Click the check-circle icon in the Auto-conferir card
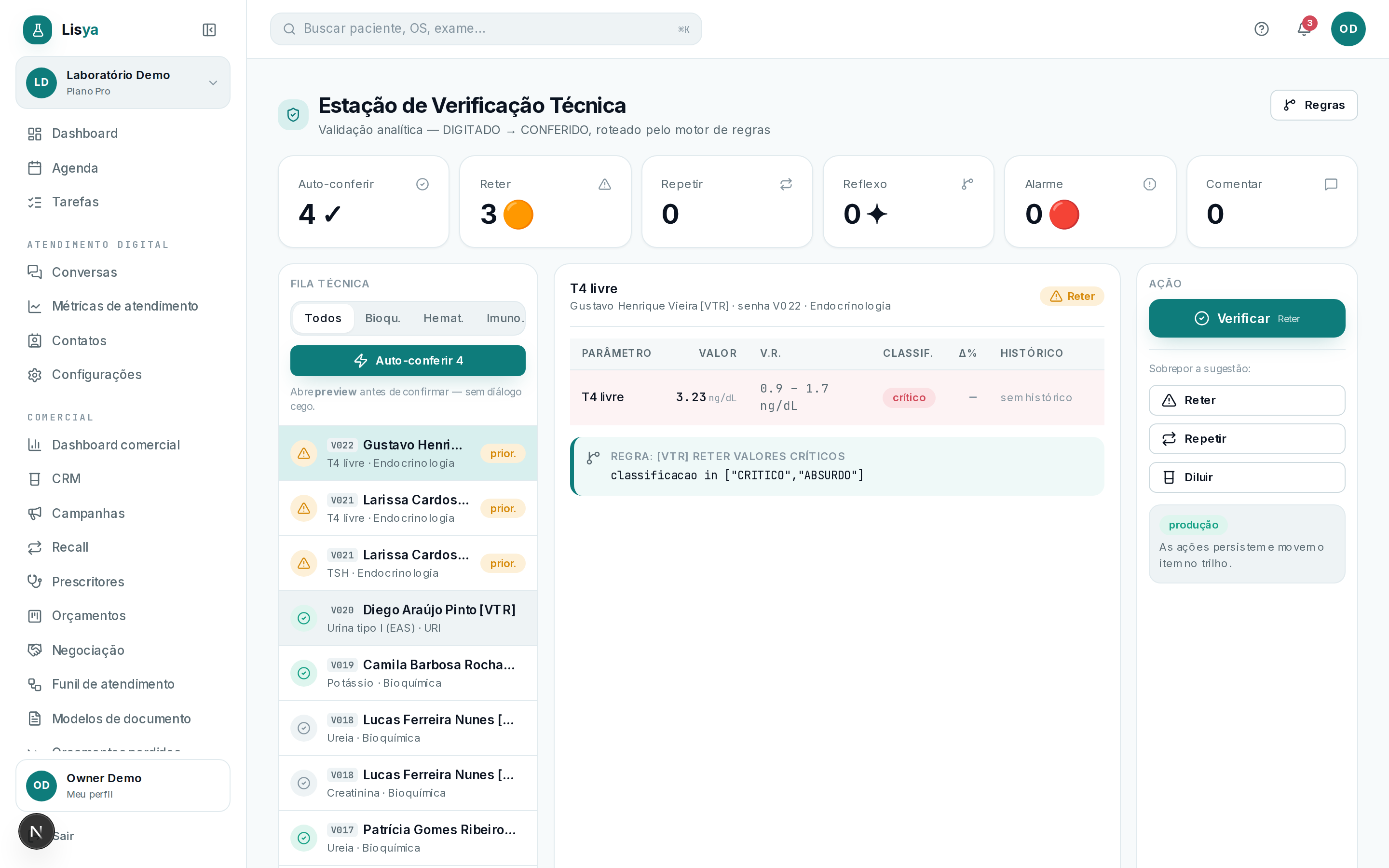This screenshot has height=868, width=1389. [422, 184]
